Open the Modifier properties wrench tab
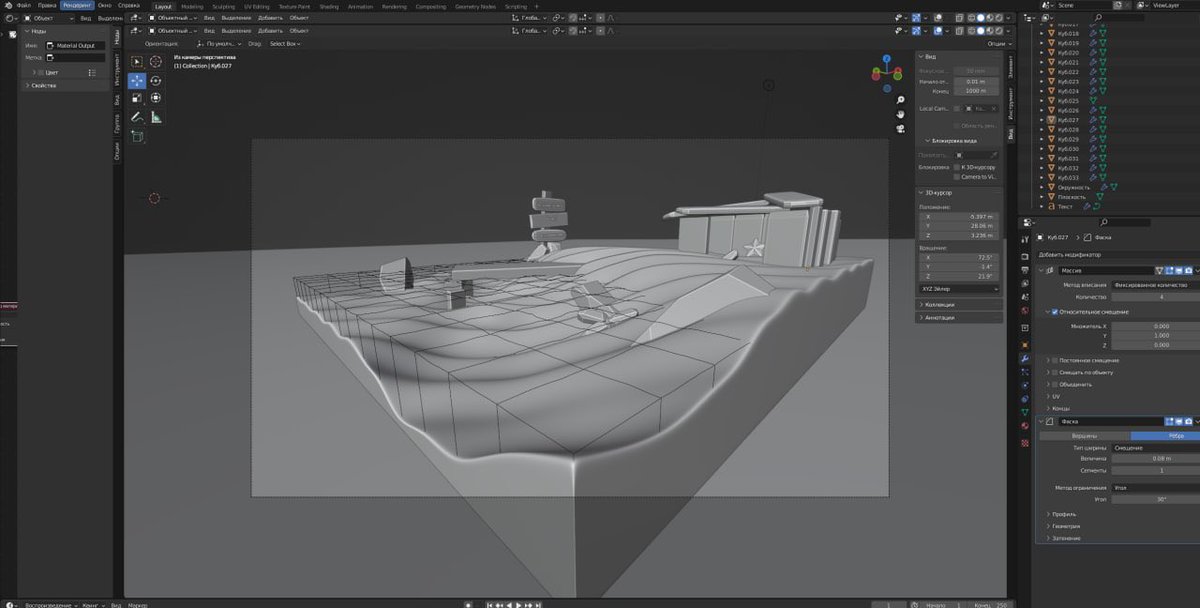This screenshot has width=1200, height=608. [1025, 358]
